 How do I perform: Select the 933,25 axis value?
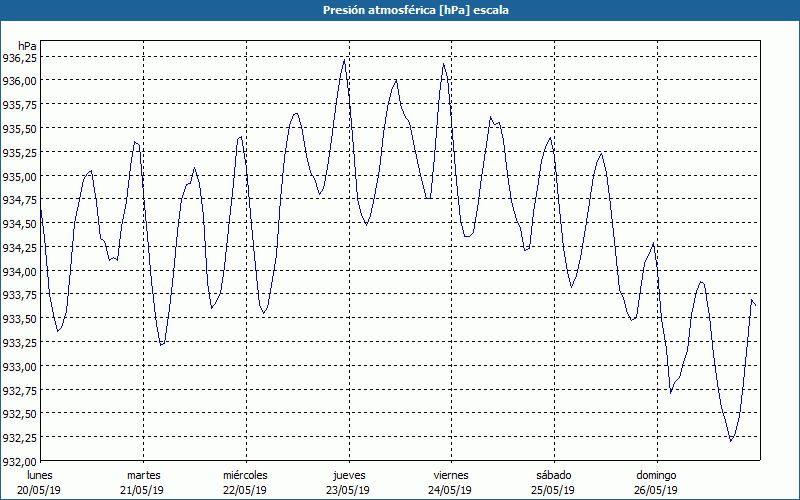tap(20, 342)
